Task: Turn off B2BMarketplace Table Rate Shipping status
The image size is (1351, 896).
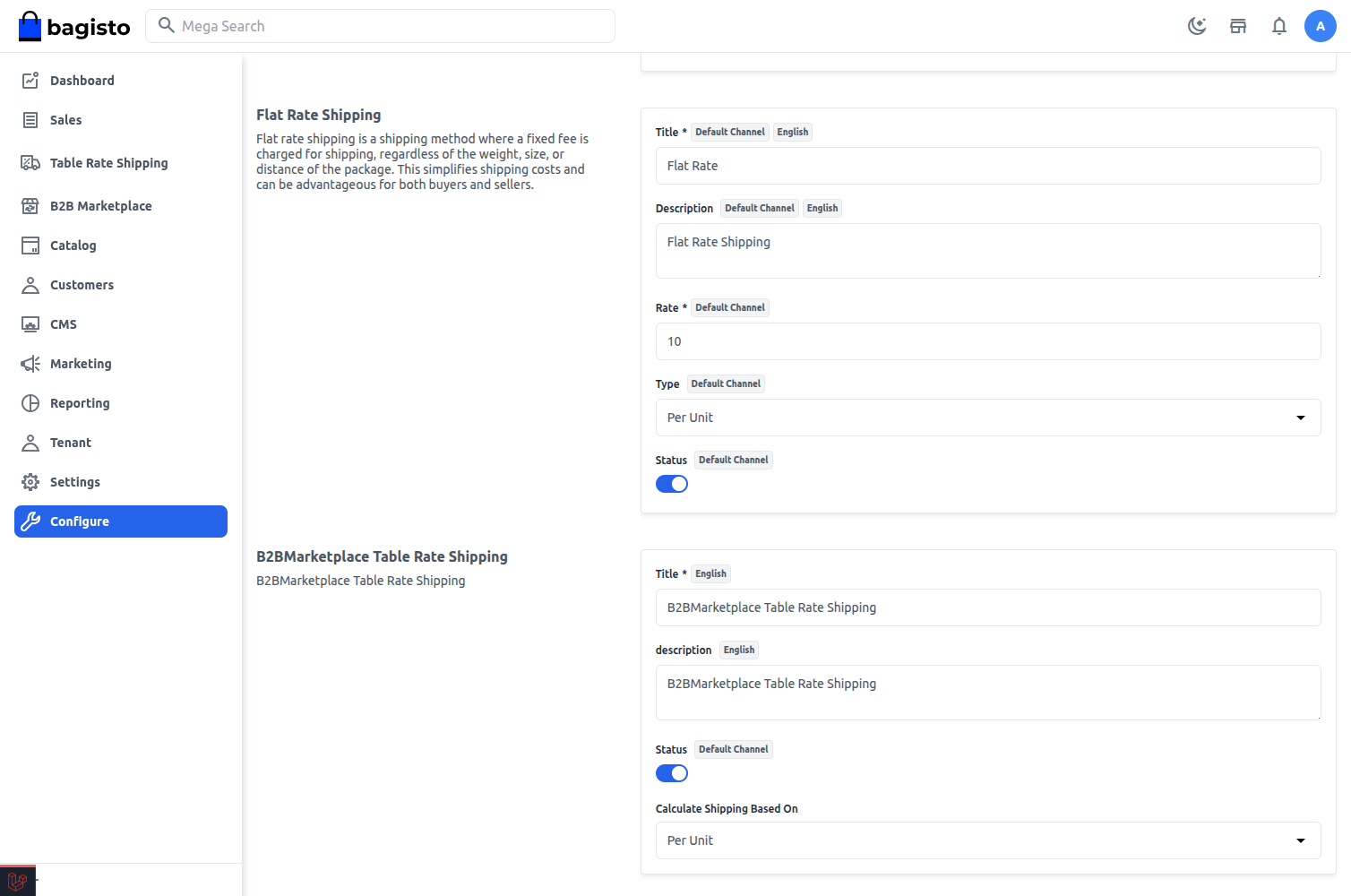Action: 672,772
